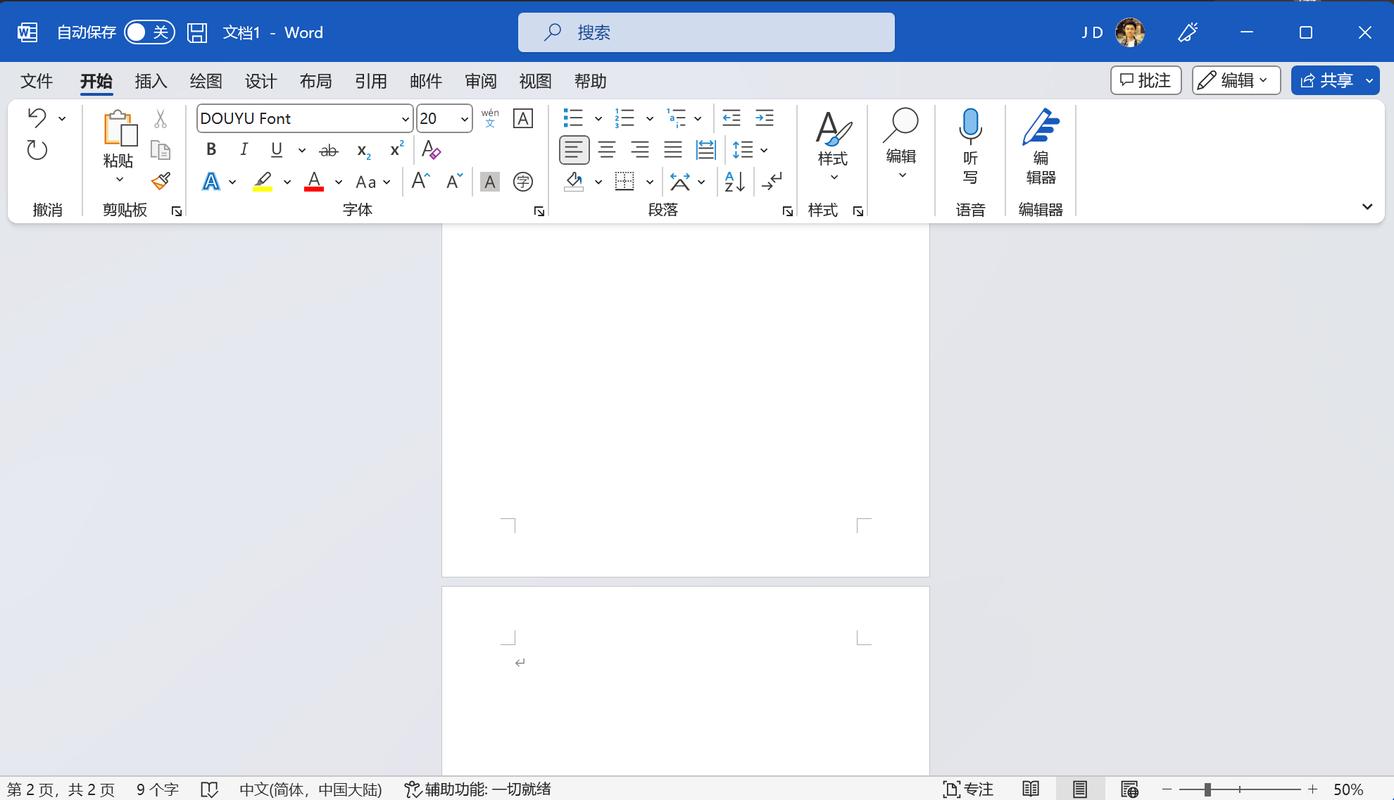Sort paragraphs A to Z icon
The width and height of the screenshot is (1394, 800).
click(735, 181)
